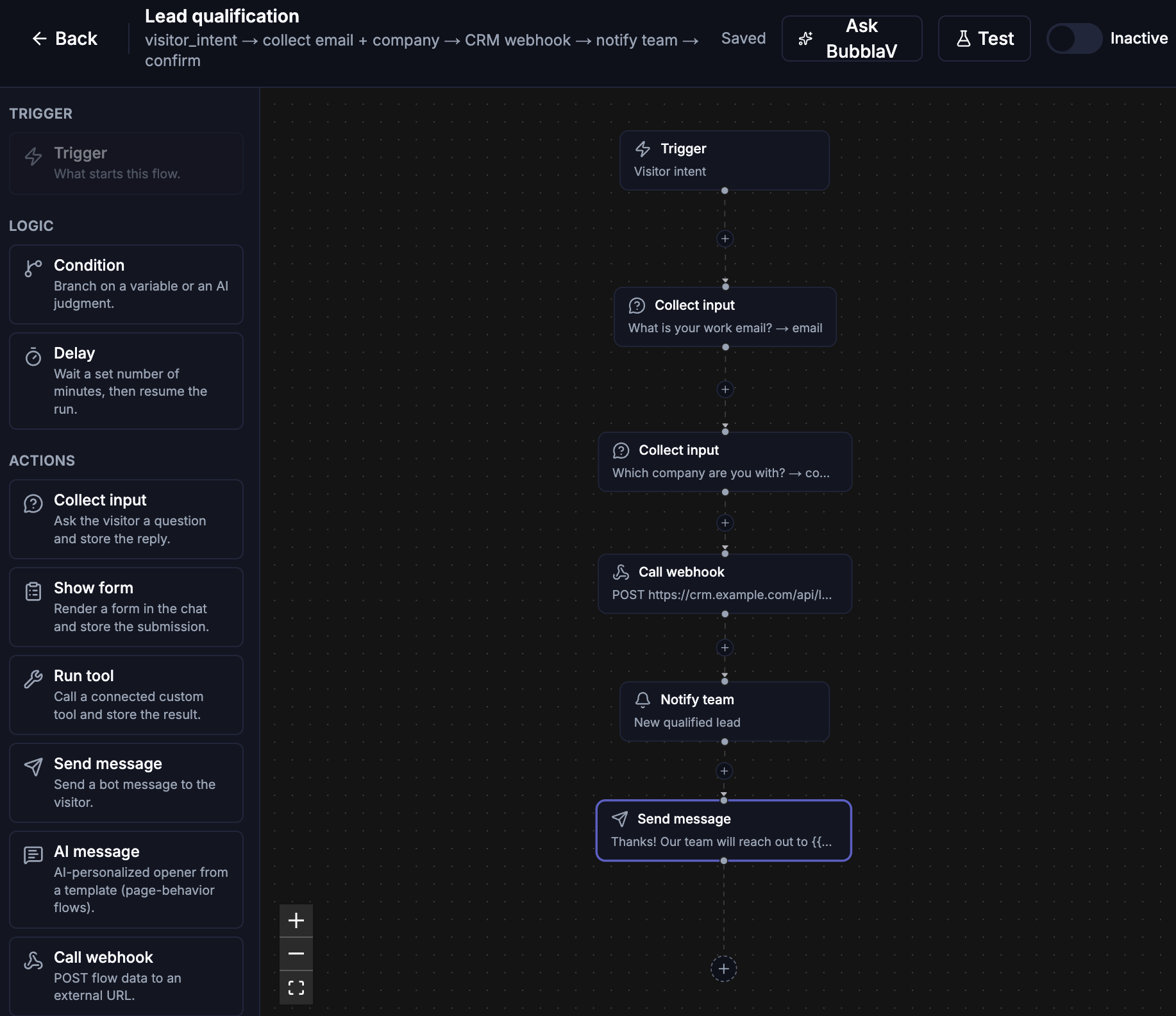Screen dimensions: 1176x1016
Task: Add a Delay logic block
Action: [x=126, y=381]
